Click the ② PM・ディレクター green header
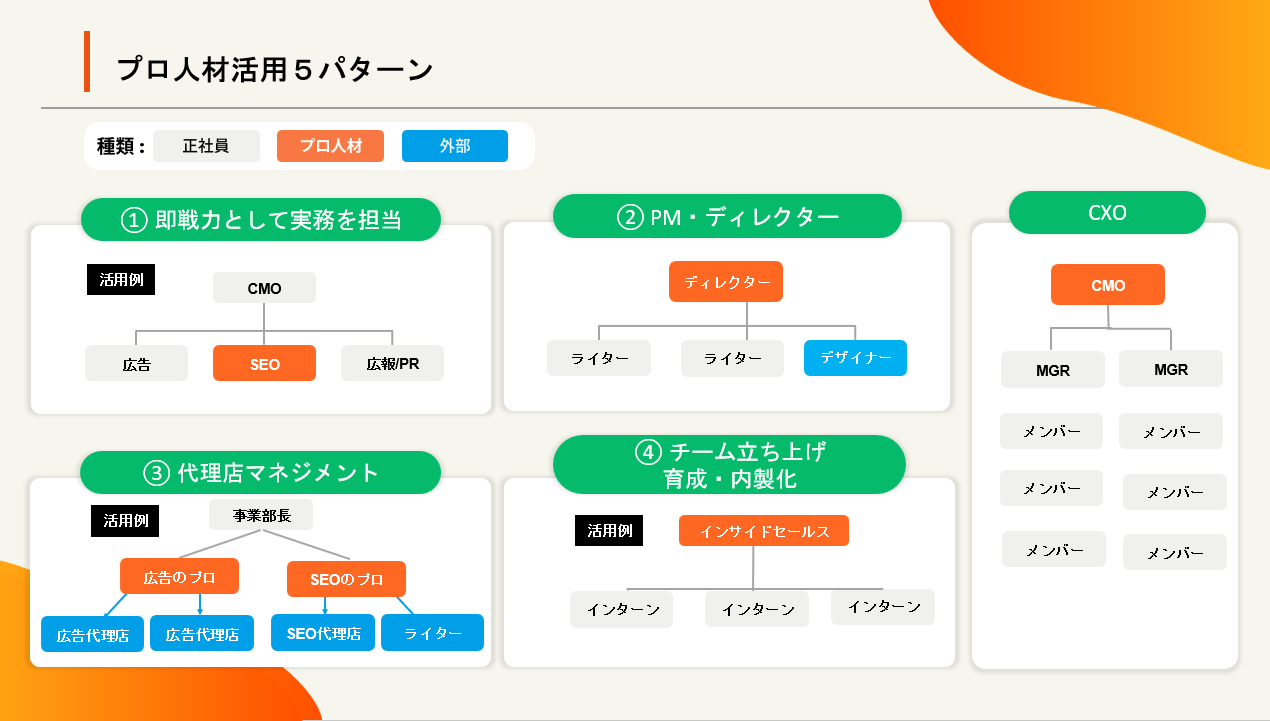 (727, 216)
